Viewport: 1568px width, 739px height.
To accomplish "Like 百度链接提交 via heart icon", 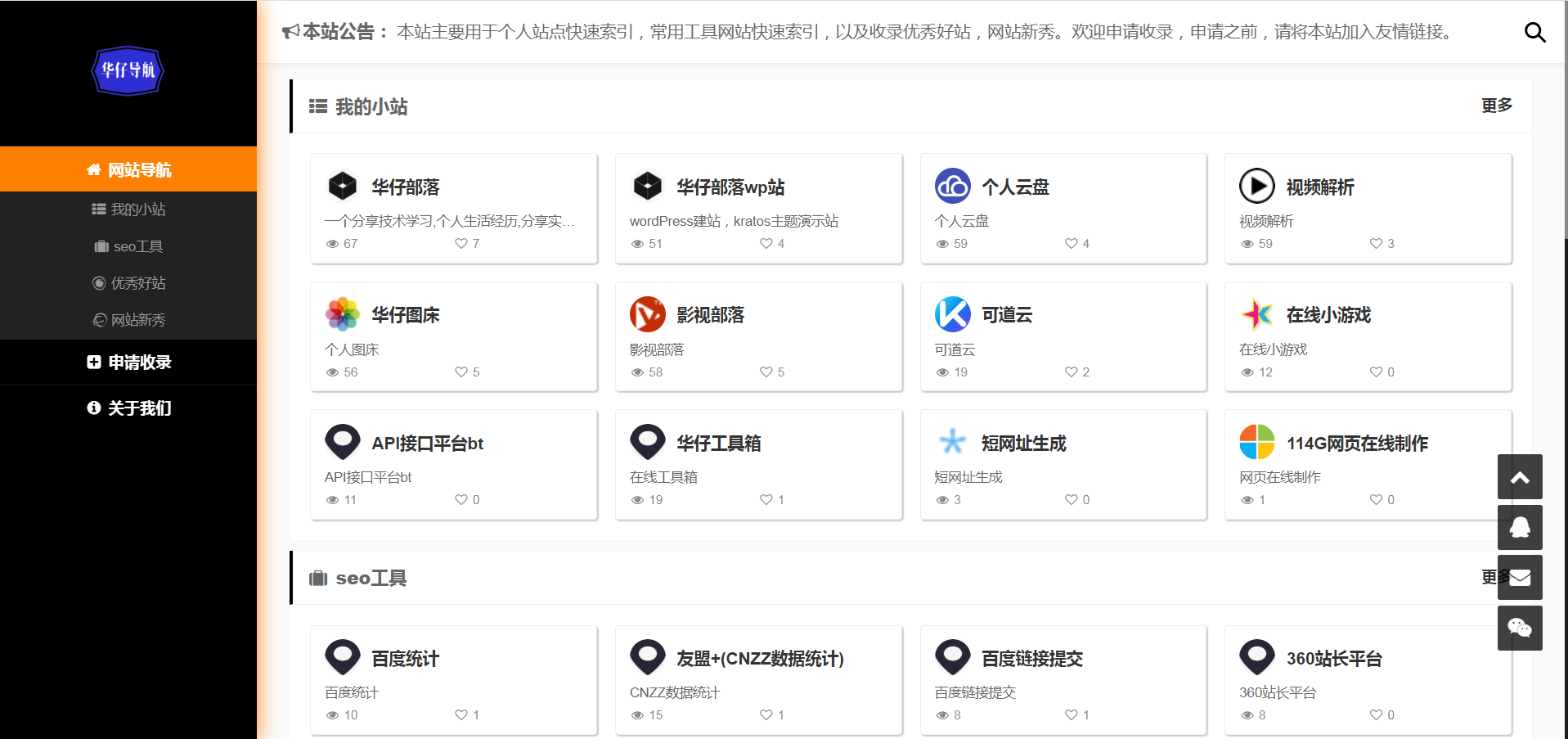I will (x=1072, y=715).
